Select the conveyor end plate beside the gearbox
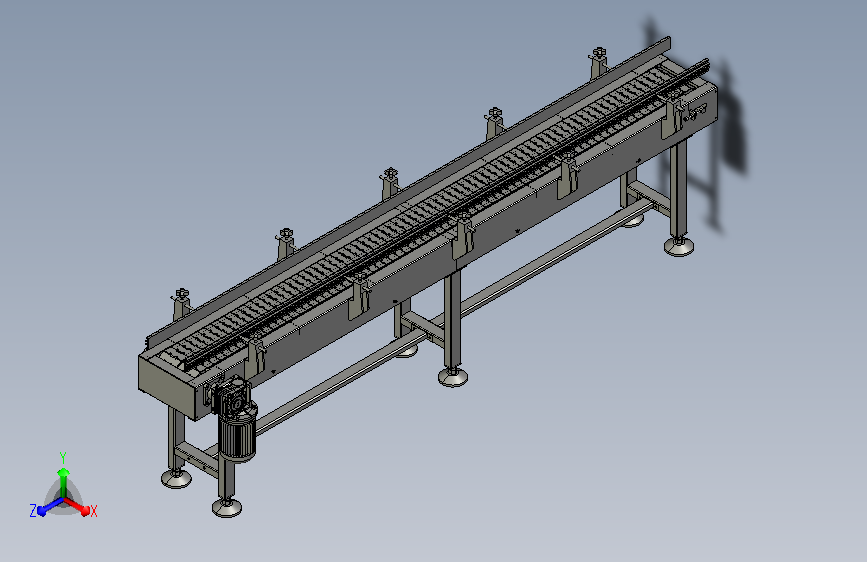The width and height of the screenshot is (867, 562). click(x=168, y=386)
